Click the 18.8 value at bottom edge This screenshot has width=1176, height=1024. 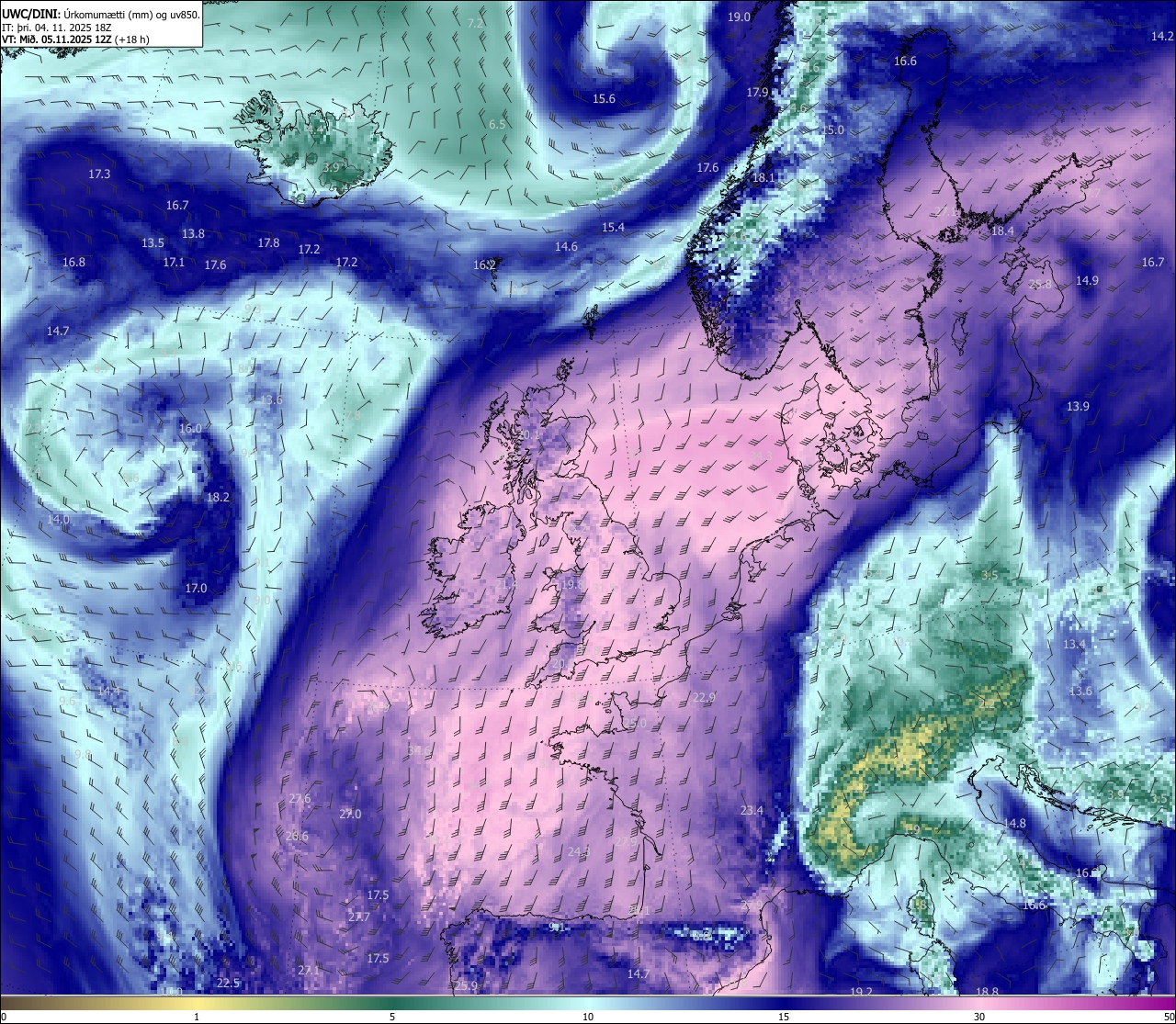(x=987, y=993)
